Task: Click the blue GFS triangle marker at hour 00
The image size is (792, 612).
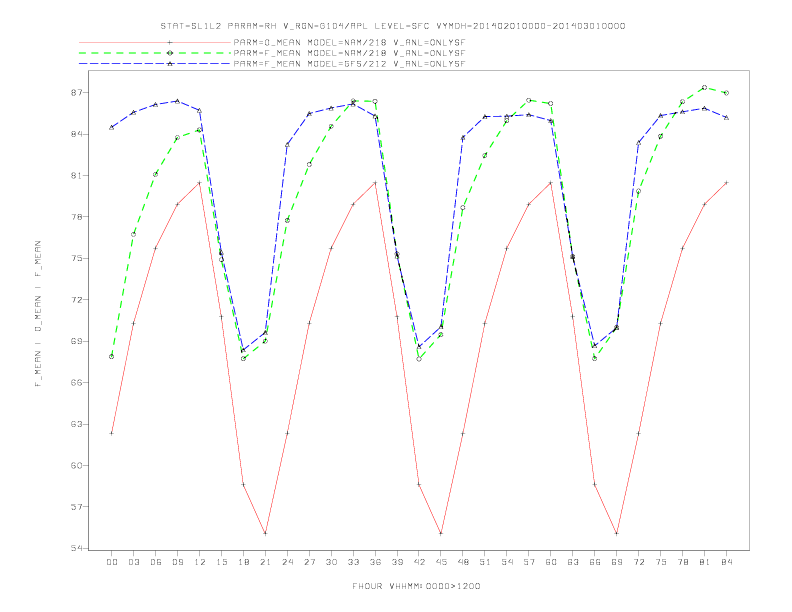Action: [x=112, y=127]
